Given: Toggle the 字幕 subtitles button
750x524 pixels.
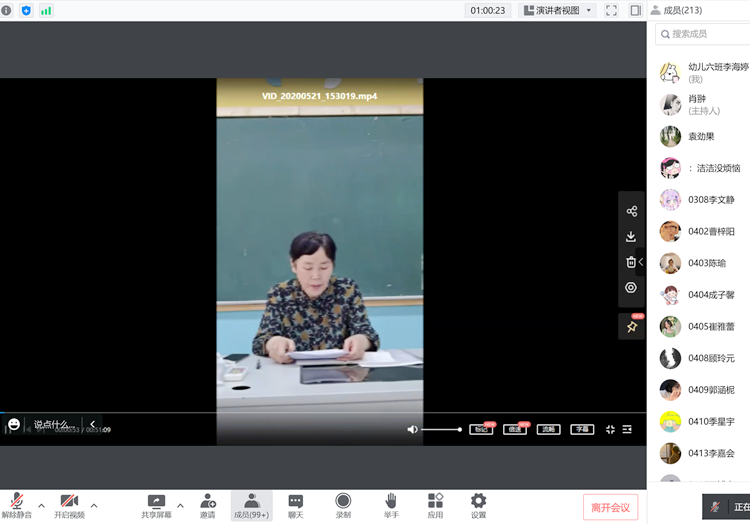Looking at the screenshot, I should 582,429.
